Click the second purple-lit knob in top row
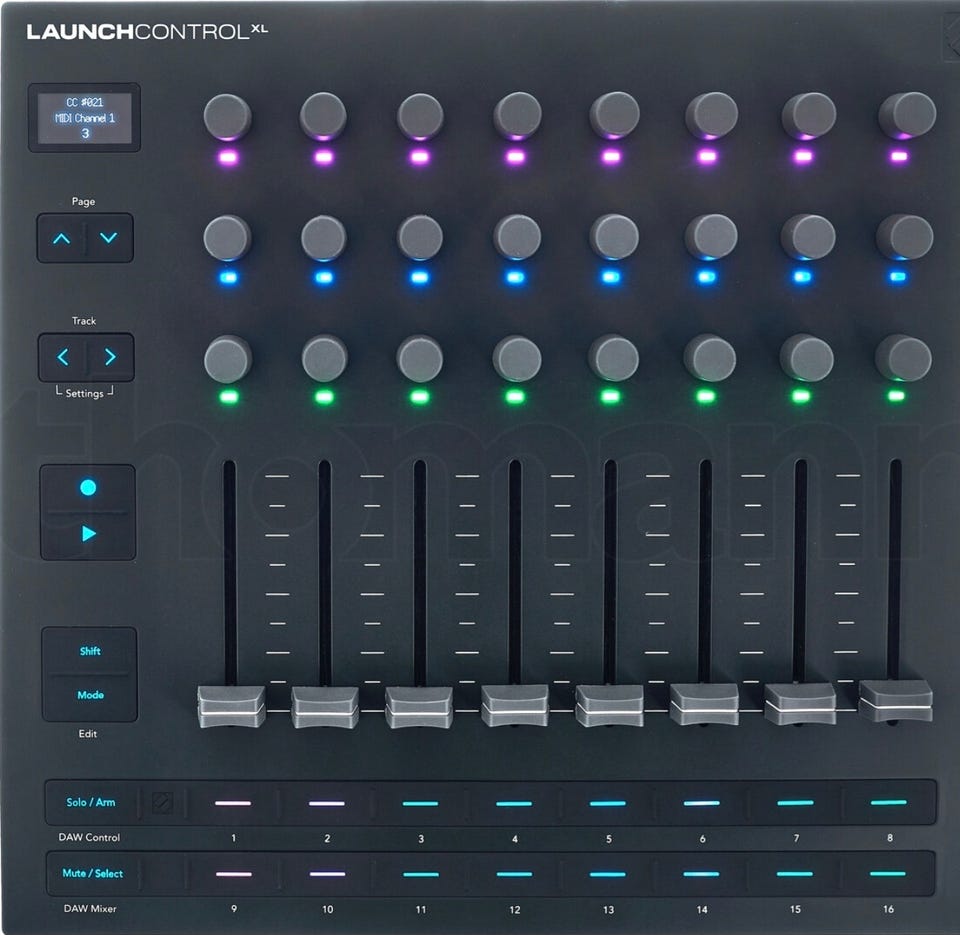 pos(323,116)
